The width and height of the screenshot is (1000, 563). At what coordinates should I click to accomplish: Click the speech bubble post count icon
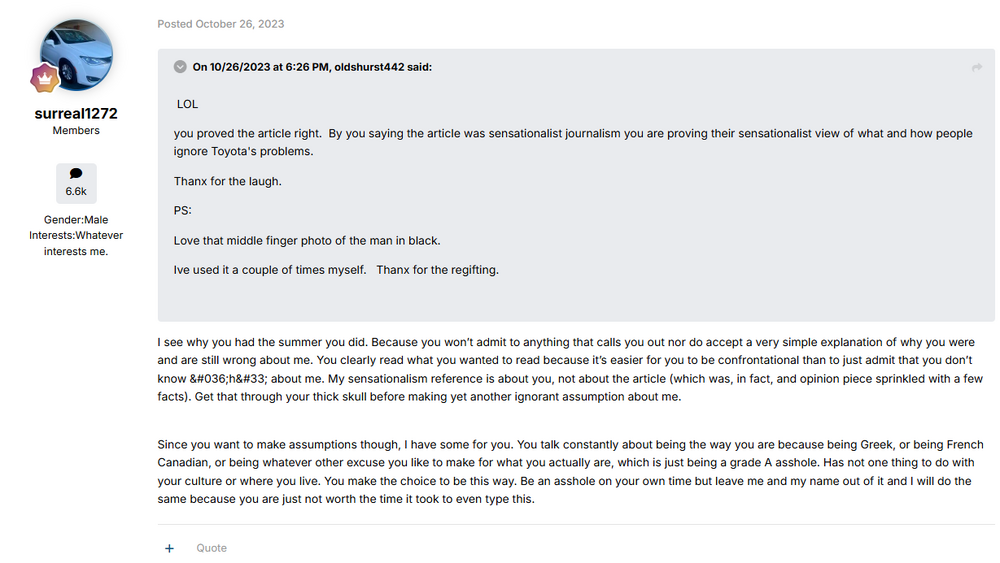pos(76,173)
